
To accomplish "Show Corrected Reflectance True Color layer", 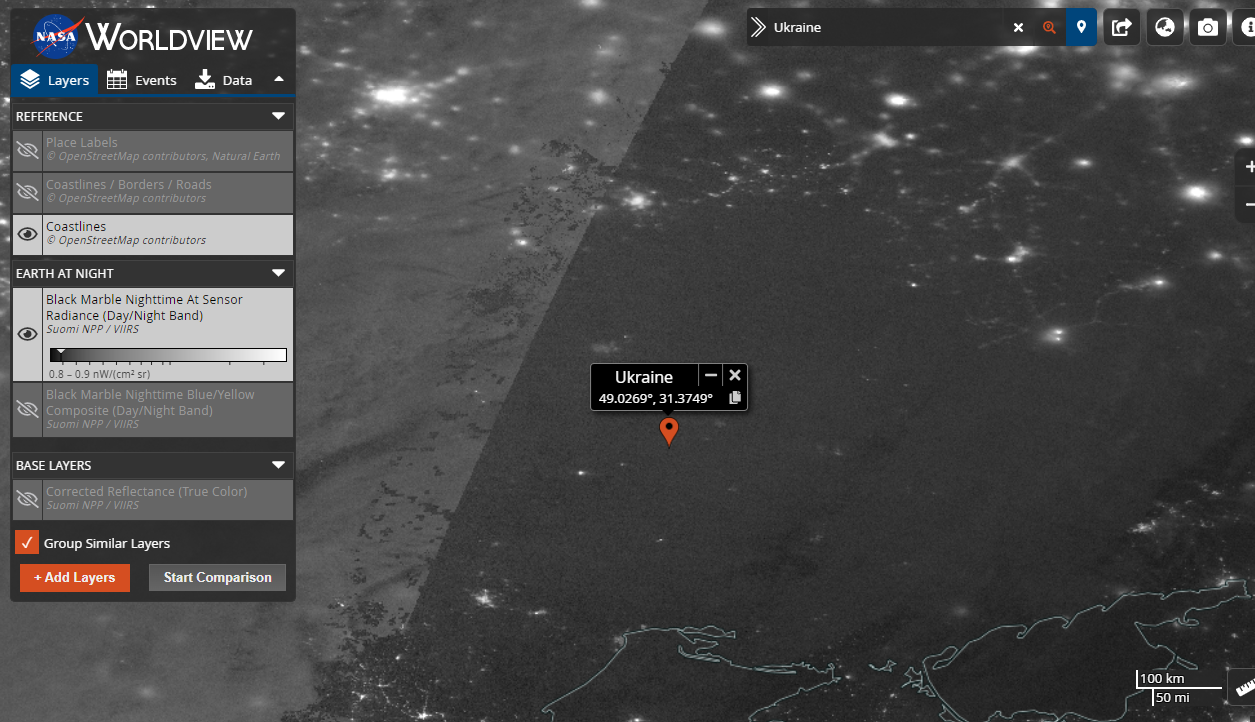I will tap(28, 498).
